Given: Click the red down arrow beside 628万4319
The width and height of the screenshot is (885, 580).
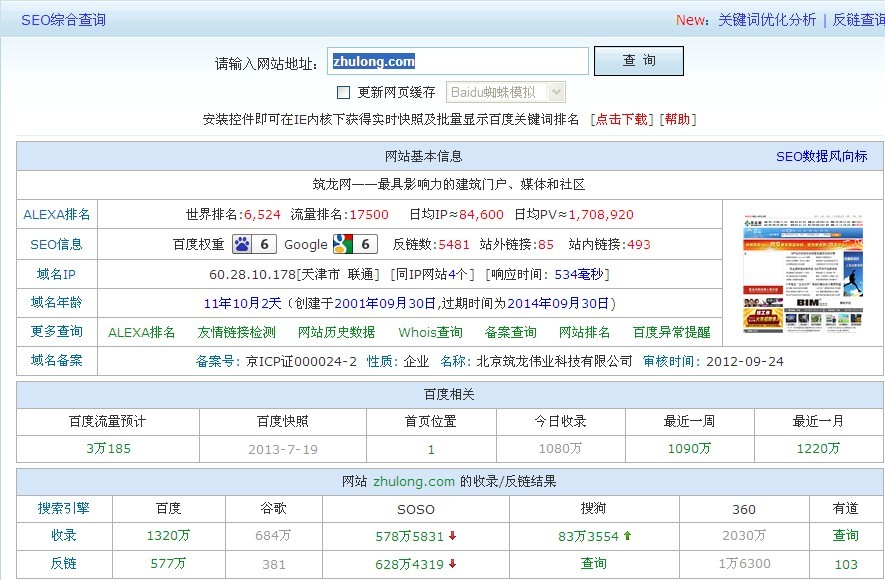Looking at the screenshot, I should coord(453,564).
